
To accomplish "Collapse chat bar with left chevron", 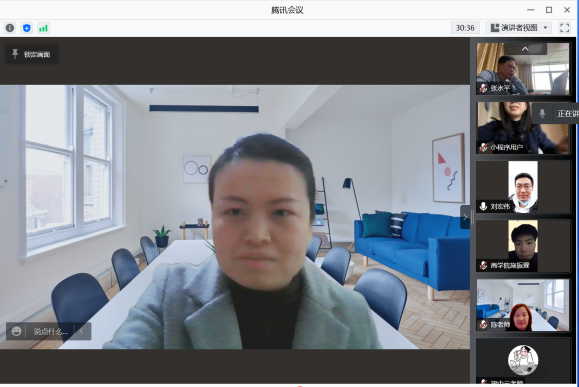I will [x=82, y=331].
